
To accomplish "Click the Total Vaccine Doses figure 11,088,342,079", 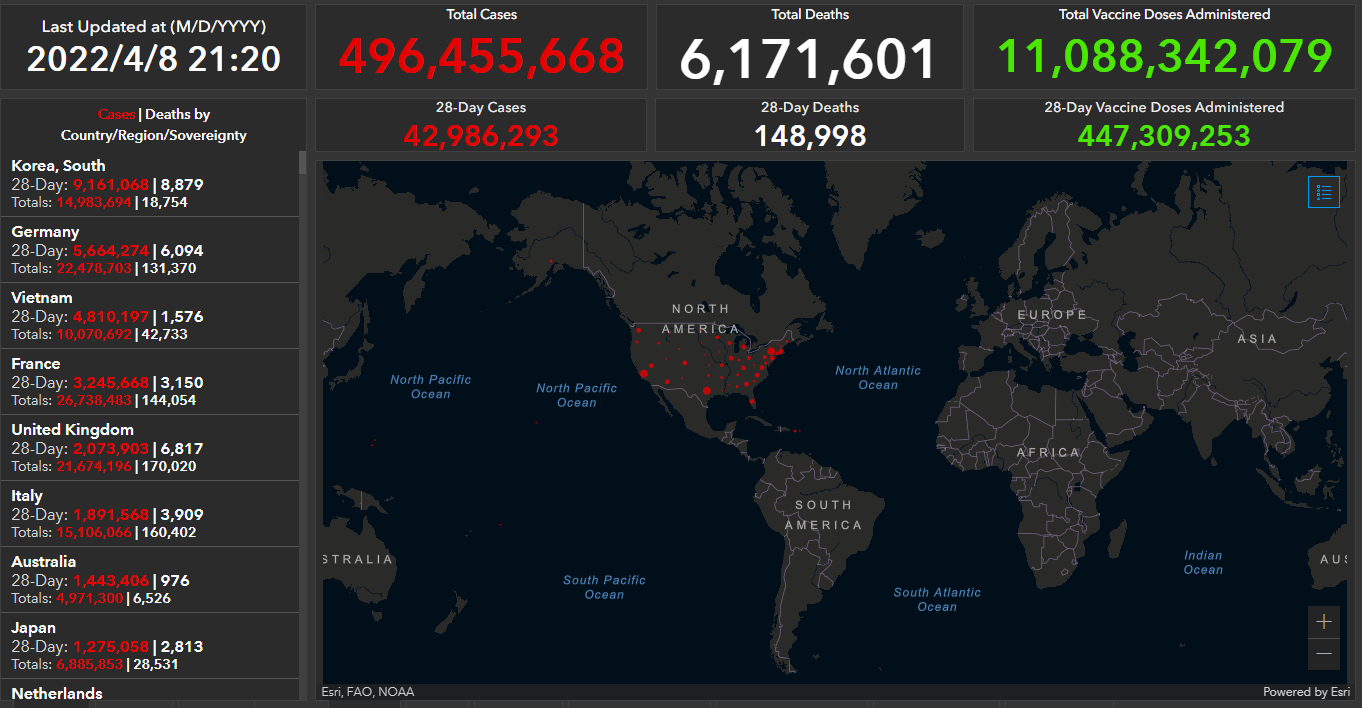I will coord(1164,57).
